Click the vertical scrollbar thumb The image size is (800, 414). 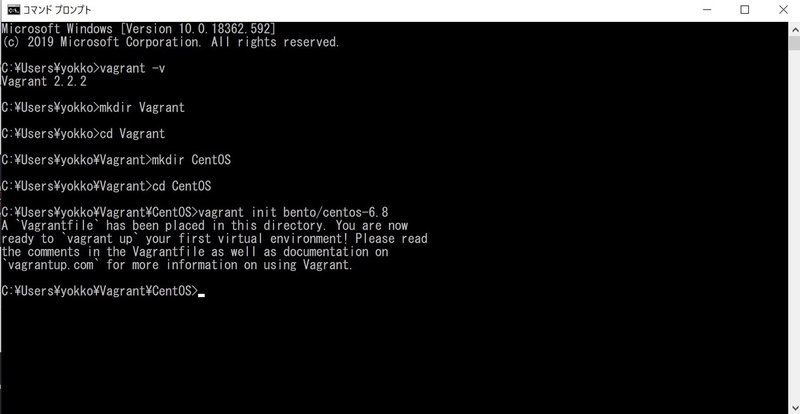pyautogui.click(x=794, y=44)
